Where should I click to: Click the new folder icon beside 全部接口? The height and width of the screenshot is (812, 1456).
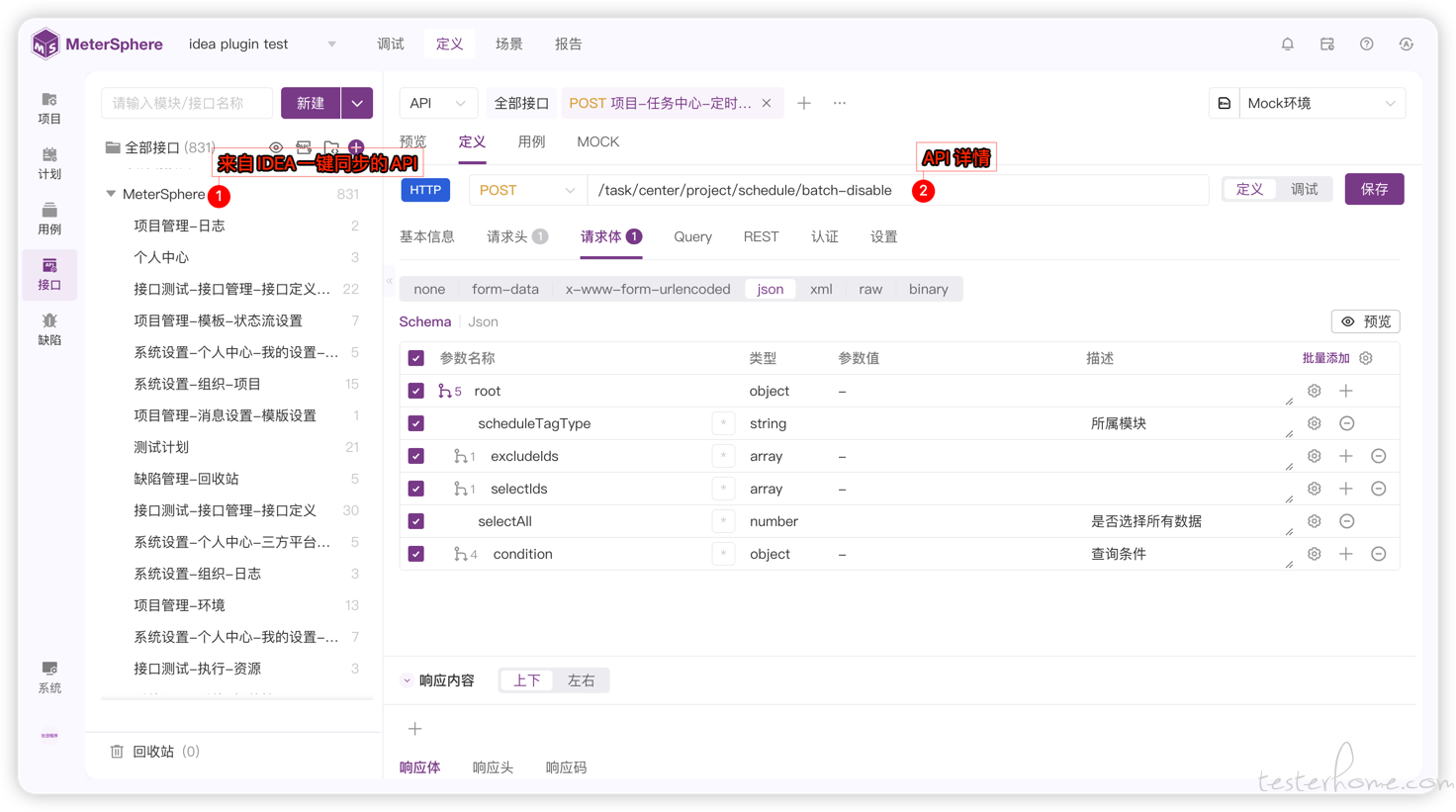click(331, 147)
